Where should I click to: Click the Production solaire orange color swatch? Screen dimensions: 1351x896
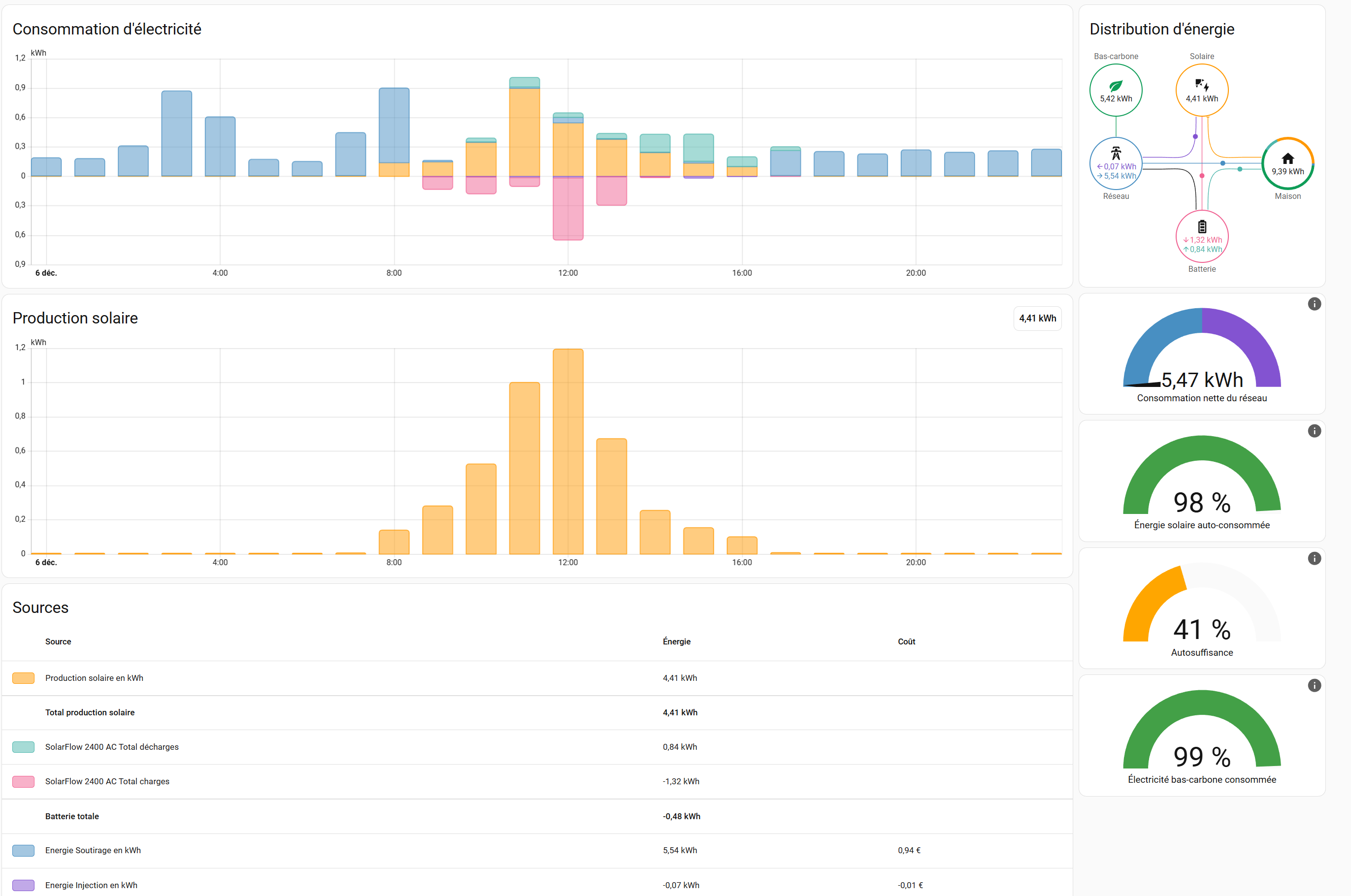24,678
